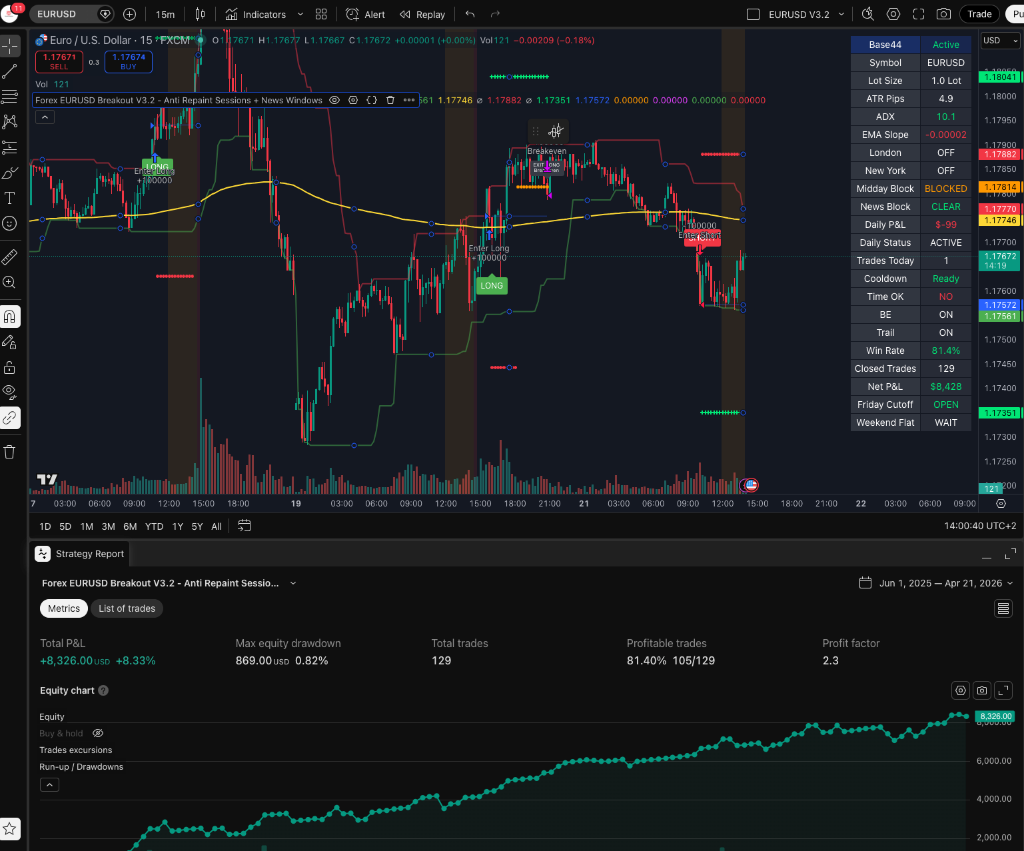Click the 1.17671 SELL button
1024x851 pixels.
[59, 61]
